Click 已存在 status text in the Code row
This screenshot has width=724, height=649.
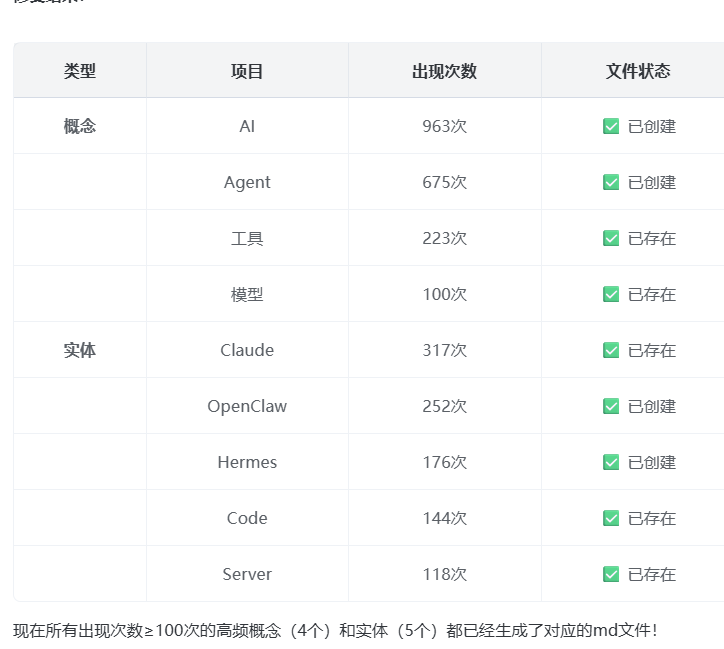point(652,518)
